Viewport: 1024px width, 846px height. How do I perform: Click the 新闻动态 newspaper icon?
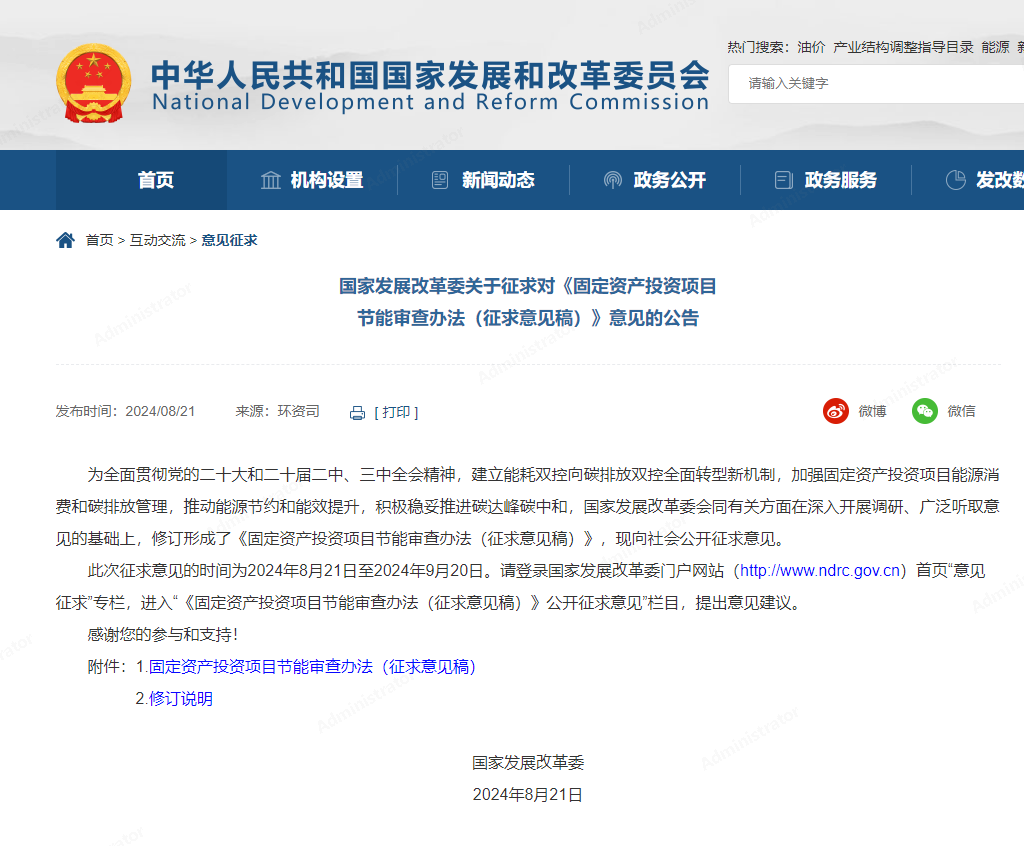[440, 180]
